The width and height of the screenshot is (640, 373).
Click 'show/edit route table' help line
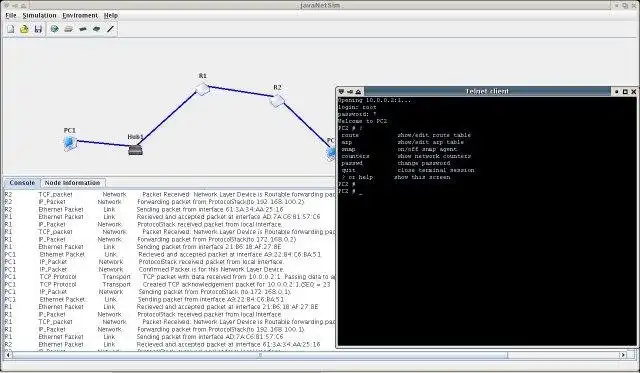(434, 135)
